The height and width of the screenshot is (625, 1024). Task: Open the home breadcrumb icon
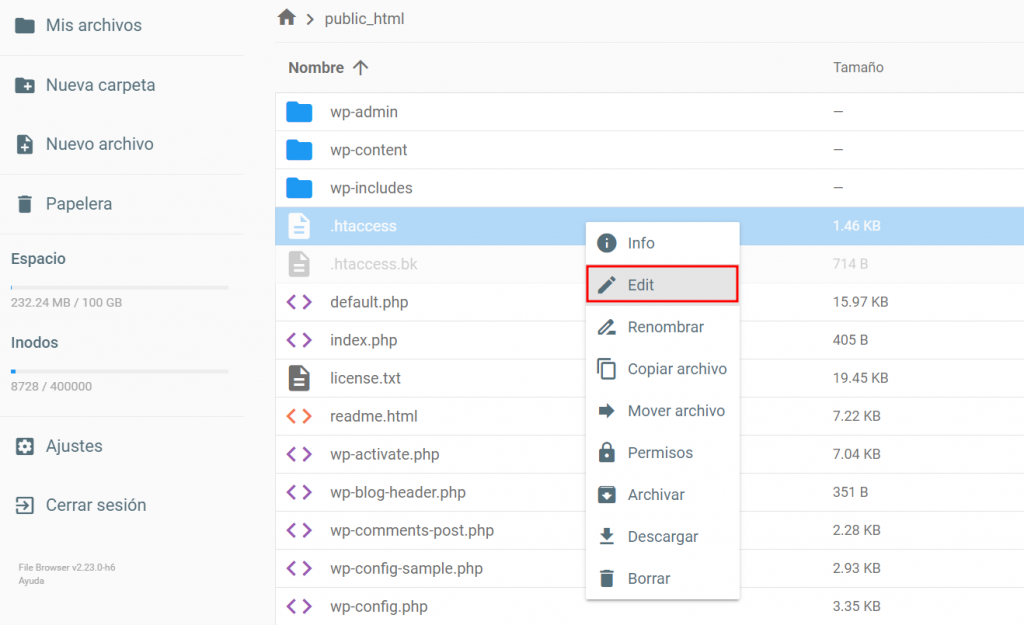tap(287, 17)
